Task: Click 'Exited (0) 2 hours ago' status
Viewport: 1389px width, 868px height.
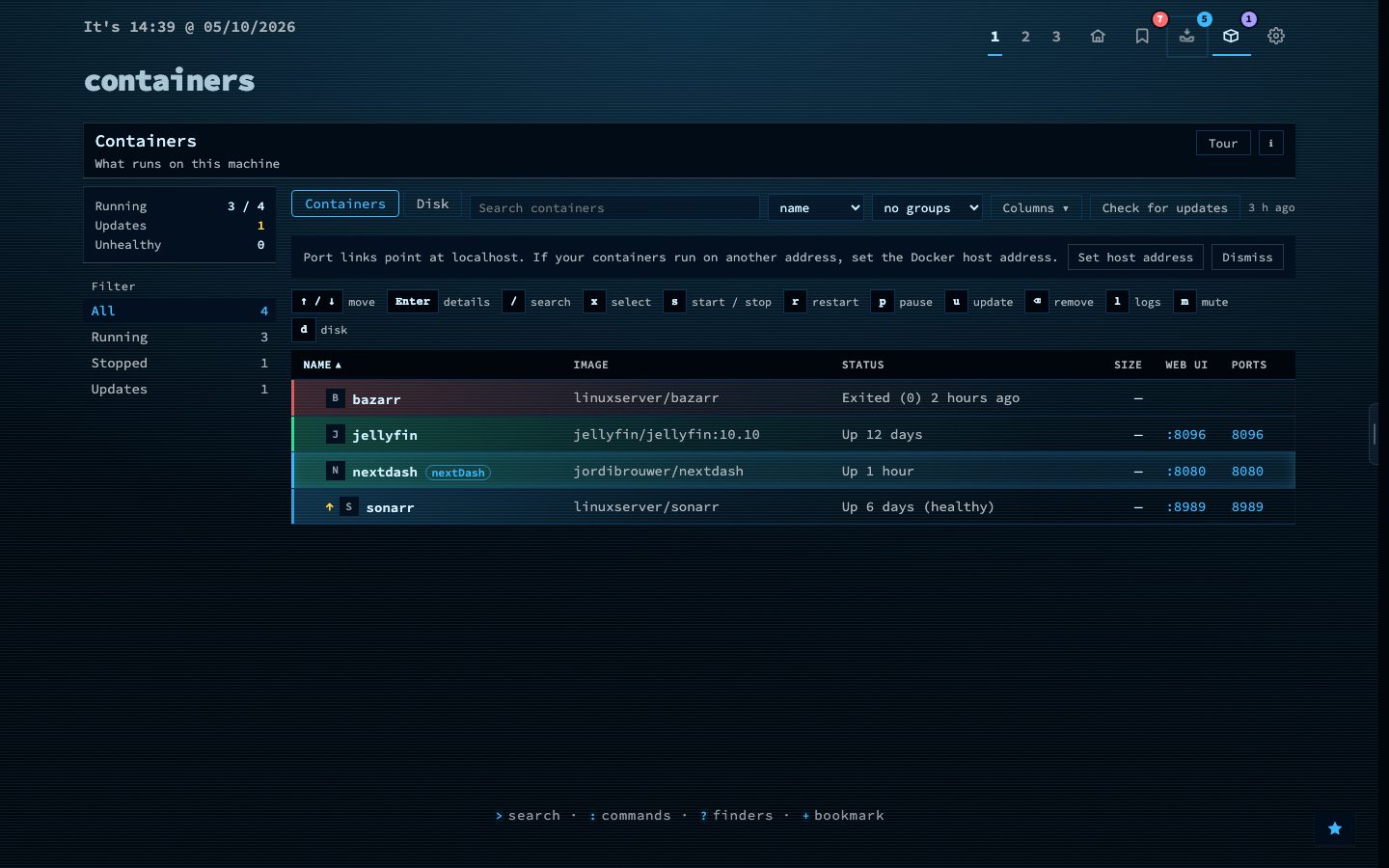Action: (930, 398)
